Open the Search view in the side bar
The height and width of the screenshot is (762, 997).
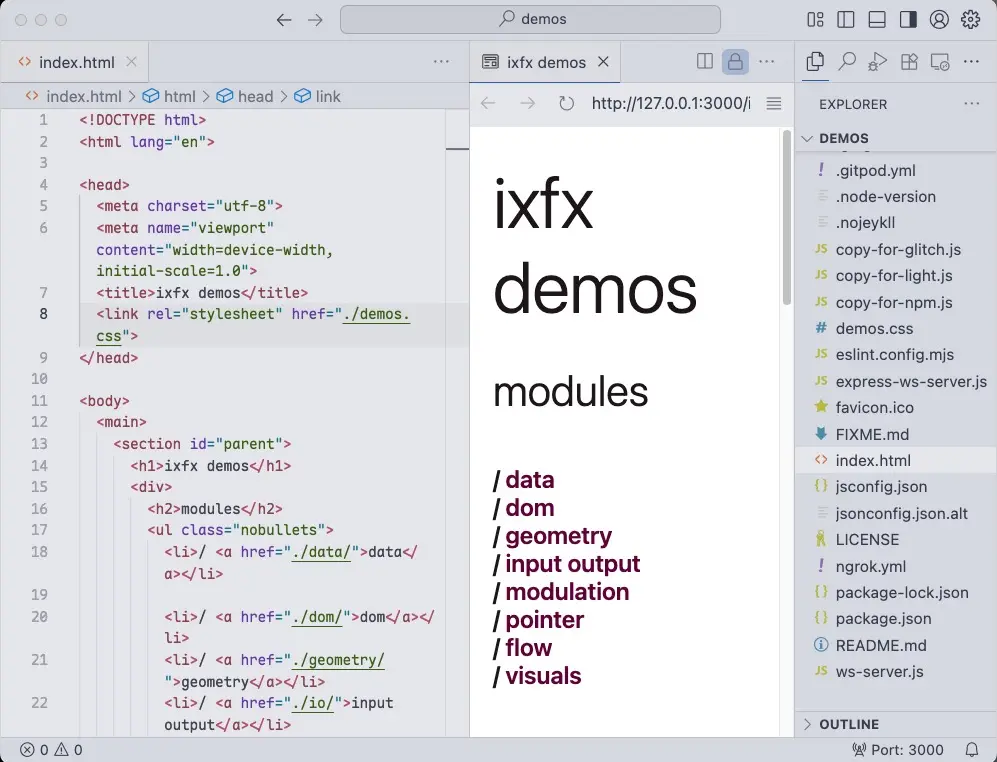pyautogui.click(x=847, y=62)
